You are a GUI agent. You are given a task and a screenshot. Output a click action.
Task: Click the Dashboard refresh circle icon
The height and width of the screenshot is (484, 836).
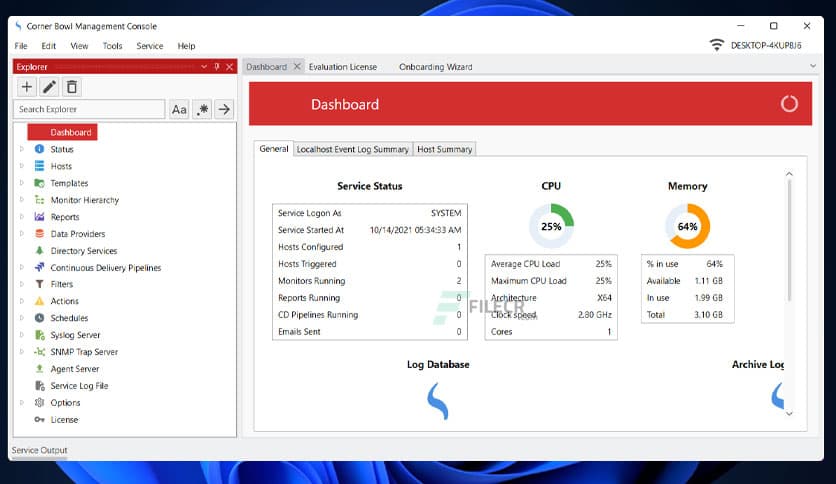[x=789, y=104]
